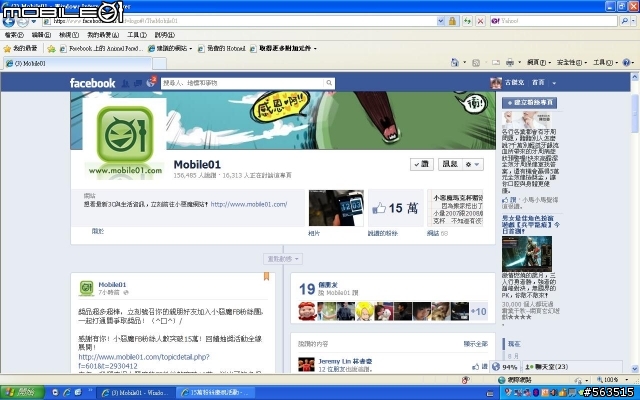640x400 pixels.
Task: Click the search magnifier in Yahoo box
Action: tap(624, 21)
